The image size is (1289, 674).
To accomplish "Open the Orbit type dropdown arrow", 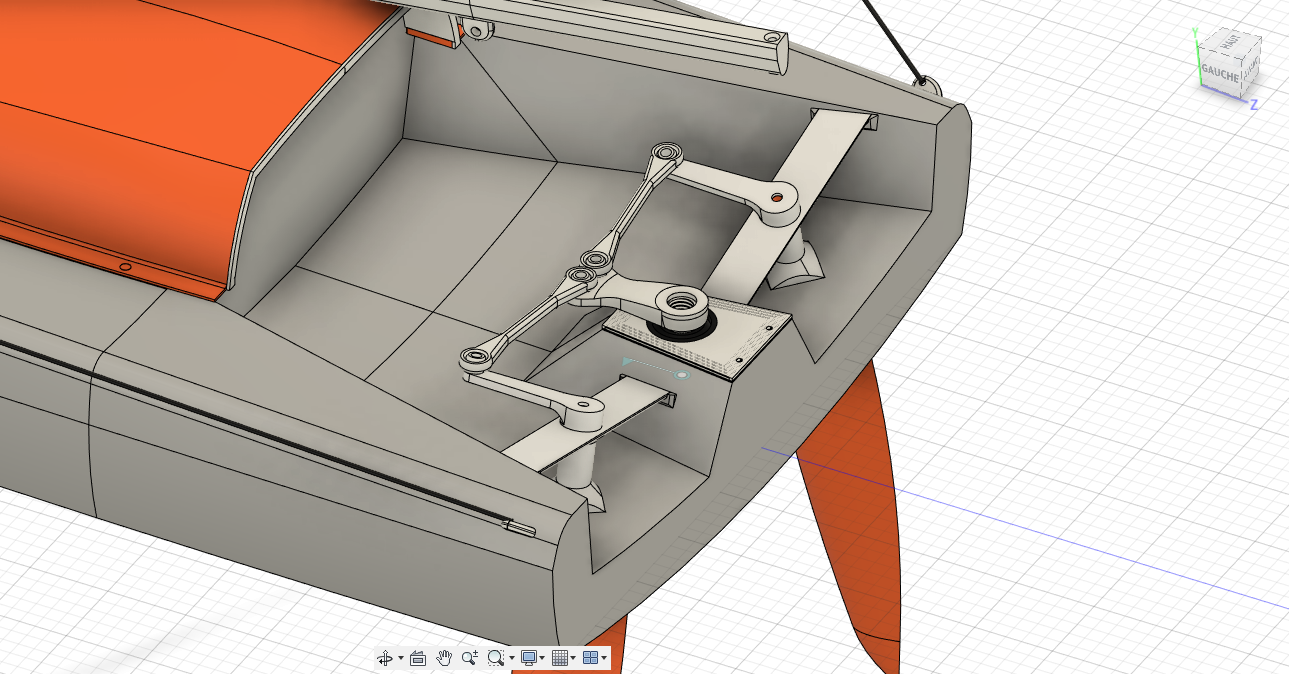I will pos(401,658).
